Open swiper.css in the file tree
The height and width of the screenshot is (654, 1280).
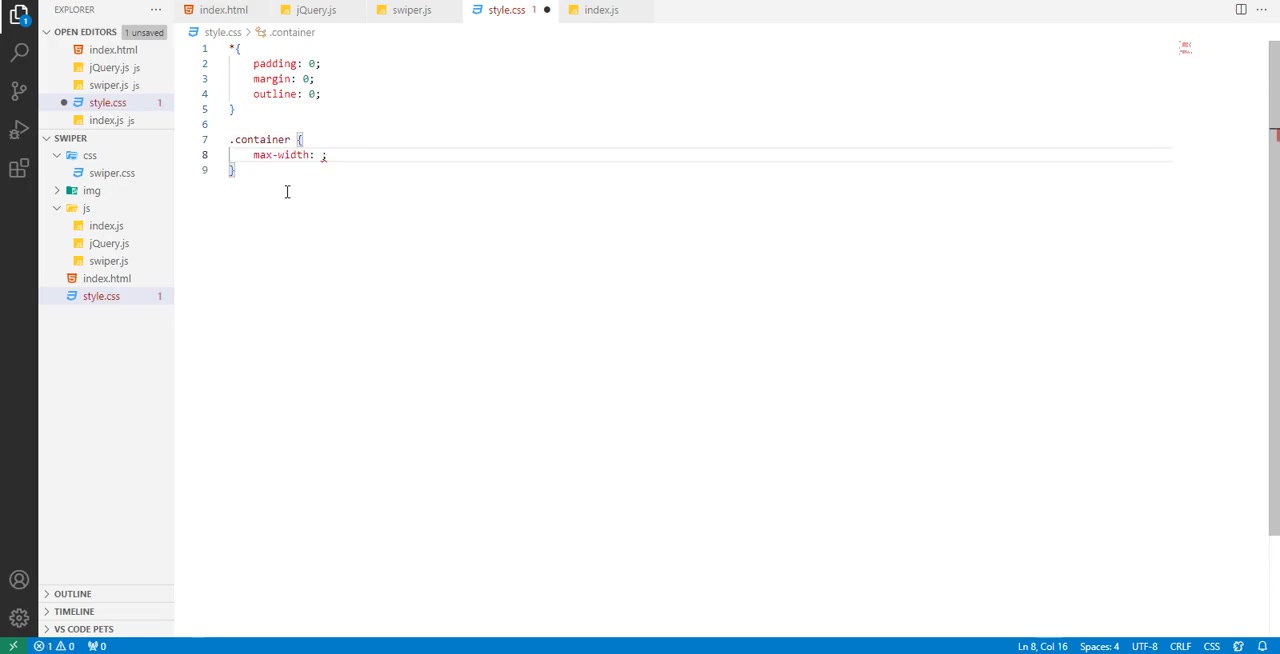coord(111,173)
